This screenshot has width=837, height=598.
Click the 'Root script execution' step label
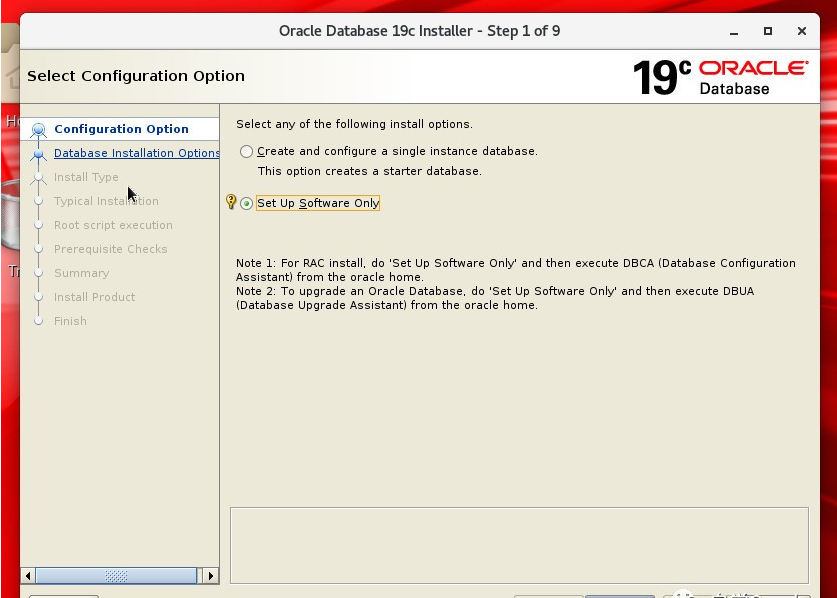[x=113, y=225]
